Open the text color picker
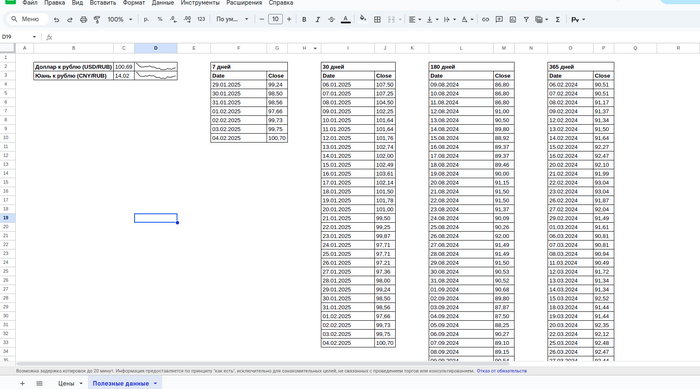 [x=346, y=20]
